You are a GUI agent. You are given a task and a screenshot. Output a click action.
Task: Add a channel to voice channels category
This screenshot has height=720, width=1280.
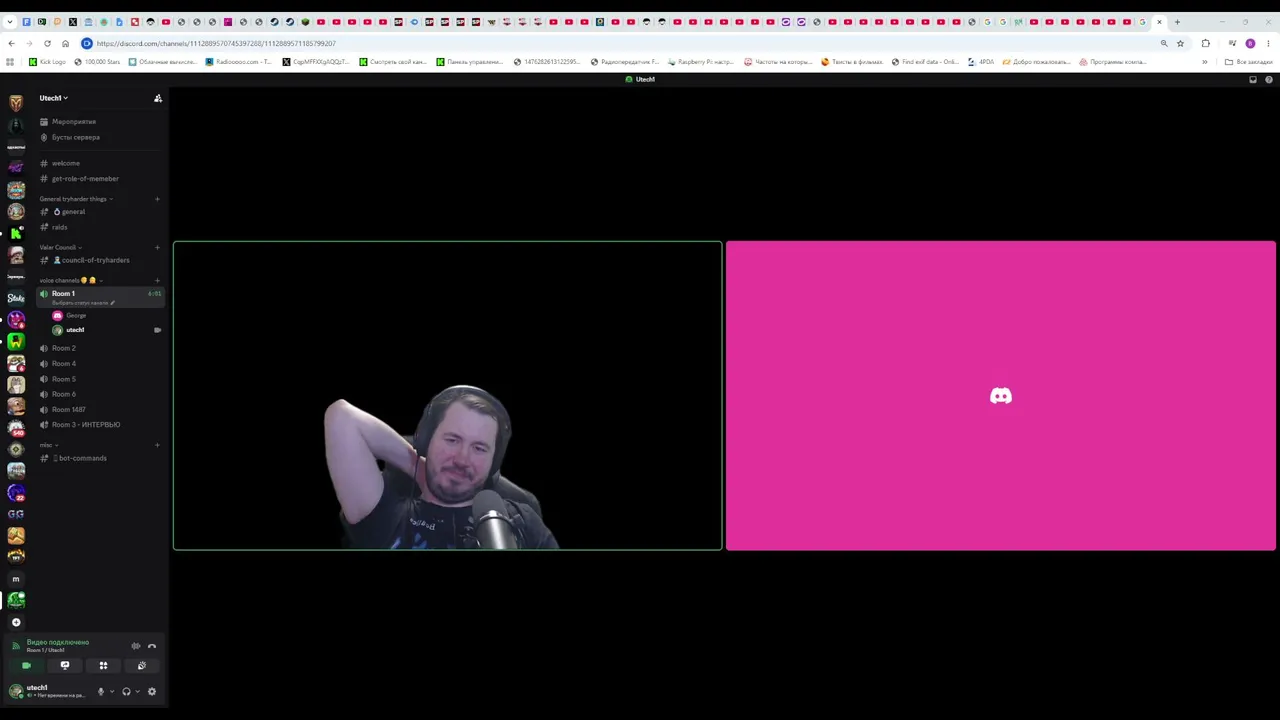click(157, 280)
